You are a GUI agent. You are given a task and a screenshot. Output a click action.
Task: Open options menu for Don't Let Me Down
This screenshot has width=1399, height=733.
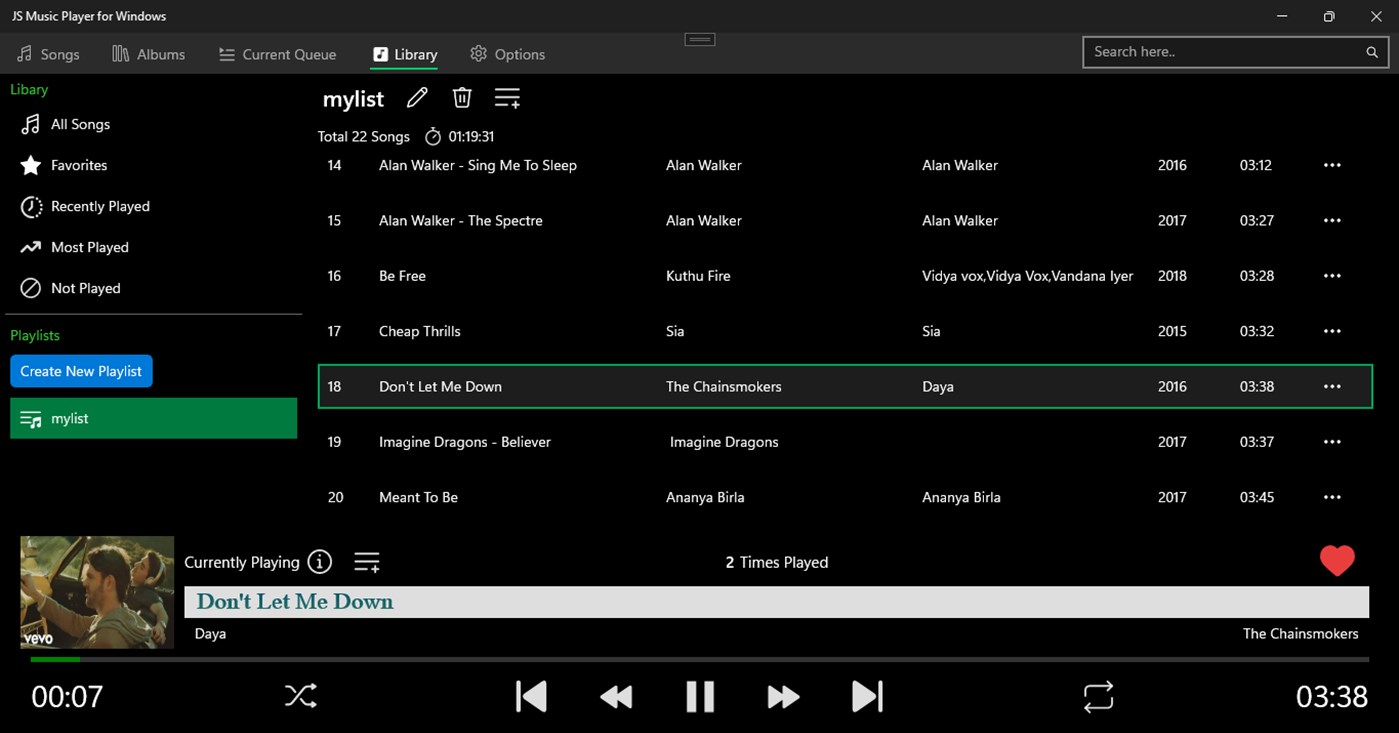(x=1331, y=386)
